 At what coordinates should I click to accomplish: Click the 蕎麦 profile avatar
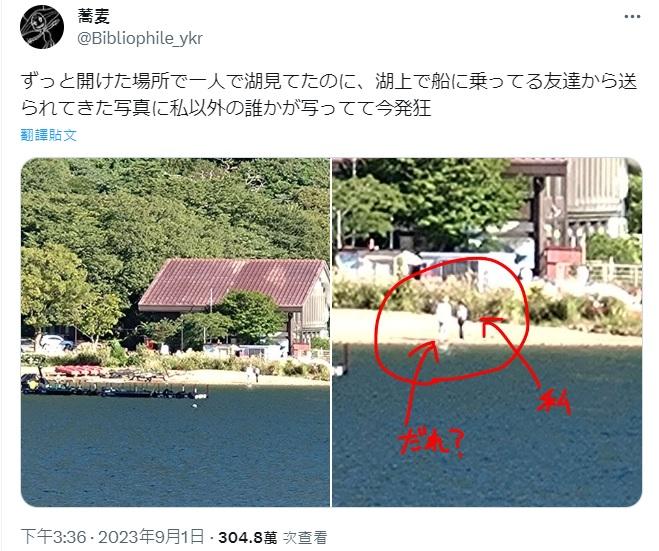coord(42,27)
